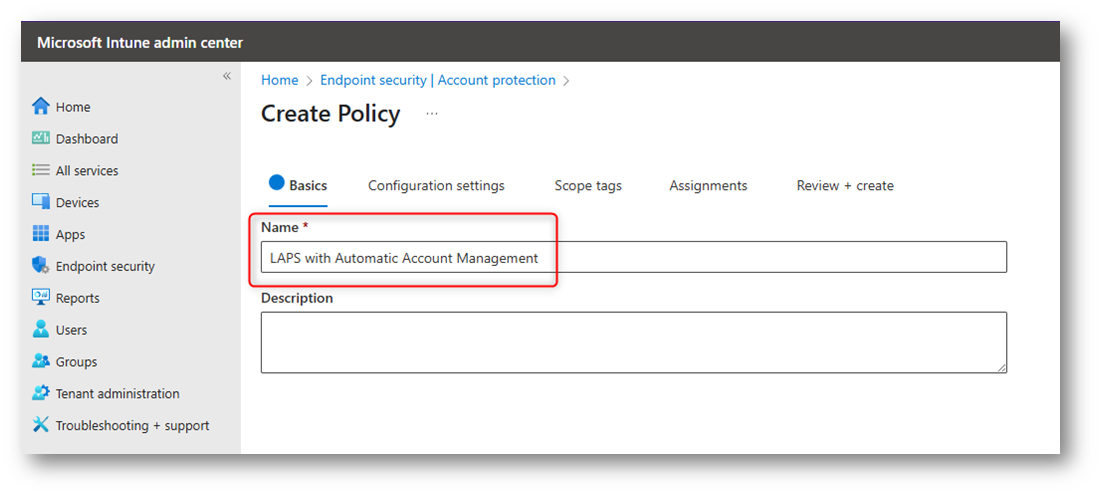Select Tenant administration label in sidebar
The image size is (1102, 496).
(117, 393)
